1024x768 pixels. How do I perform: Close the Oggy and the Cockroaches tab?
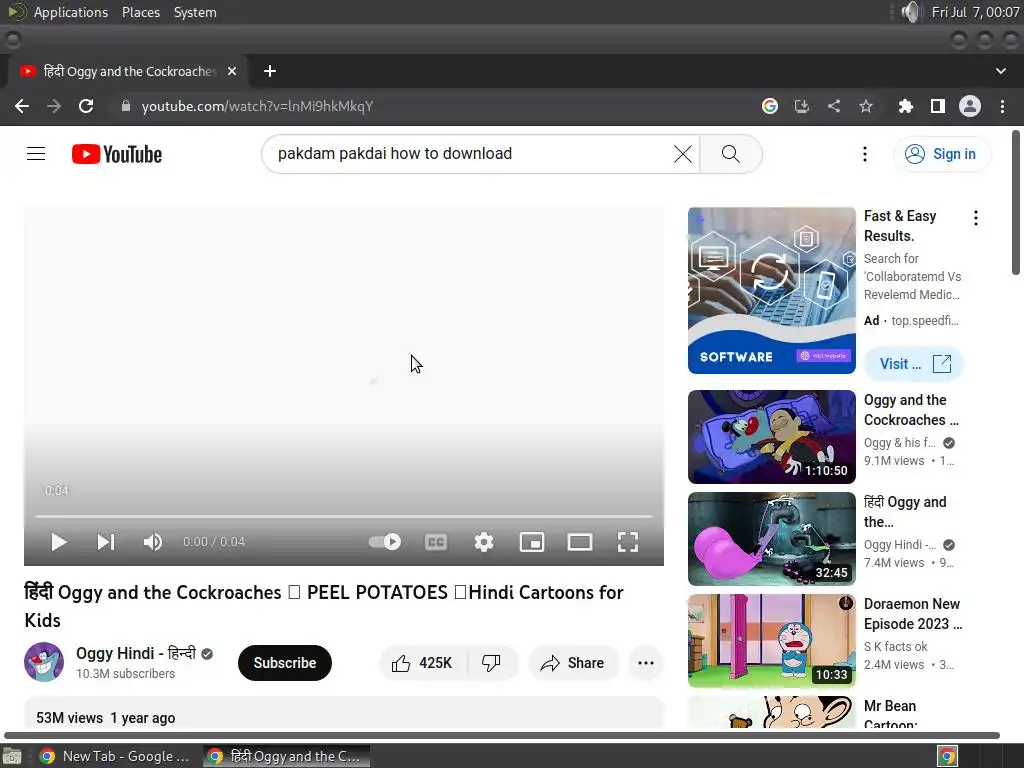[x=232, y=71]
